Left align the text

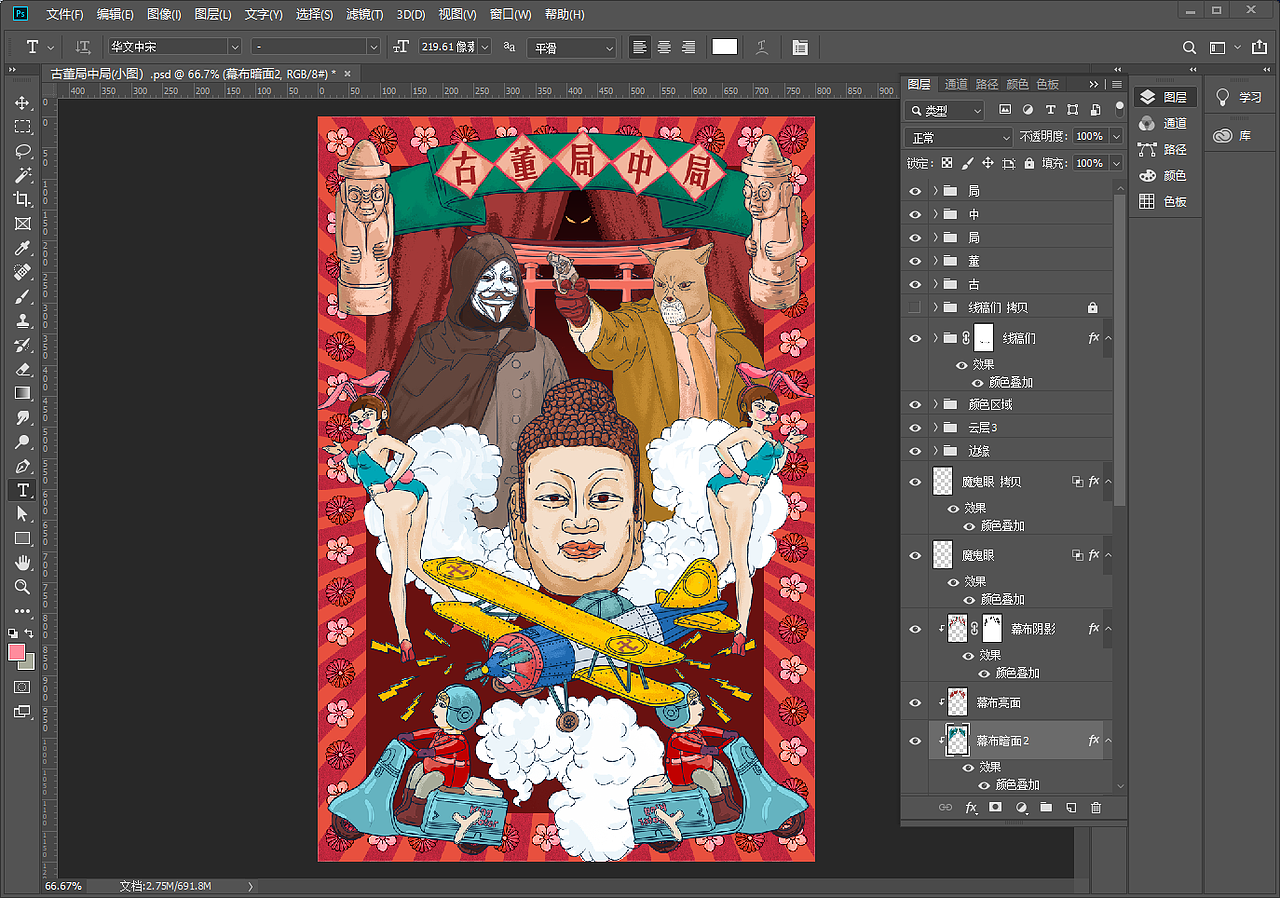640,47
